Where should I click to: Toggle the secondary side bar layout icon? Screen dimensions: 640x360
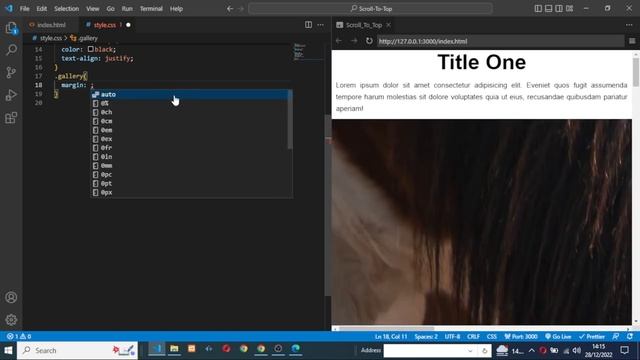559,9
